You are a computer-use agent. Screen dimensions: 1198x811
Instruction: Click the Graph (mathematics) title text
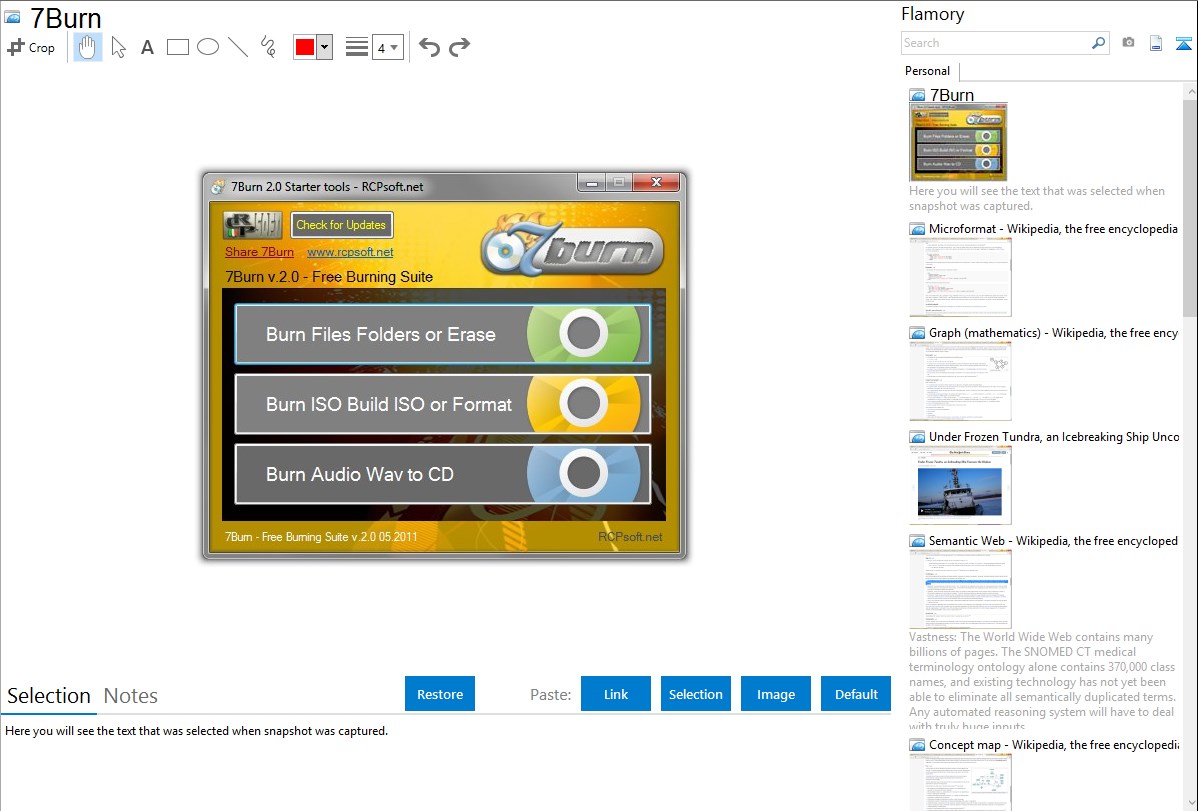[x=1053, y=333]
